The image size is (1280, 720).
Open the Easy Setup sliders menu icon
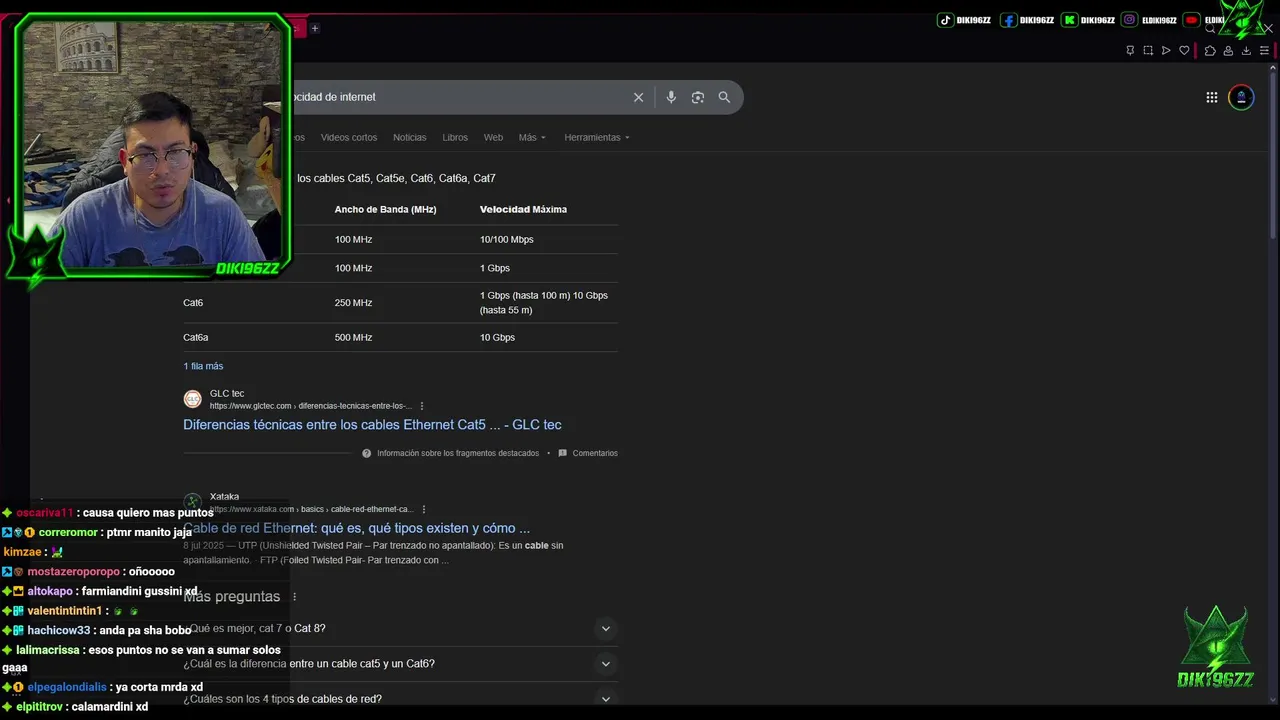pos(1264,50)
